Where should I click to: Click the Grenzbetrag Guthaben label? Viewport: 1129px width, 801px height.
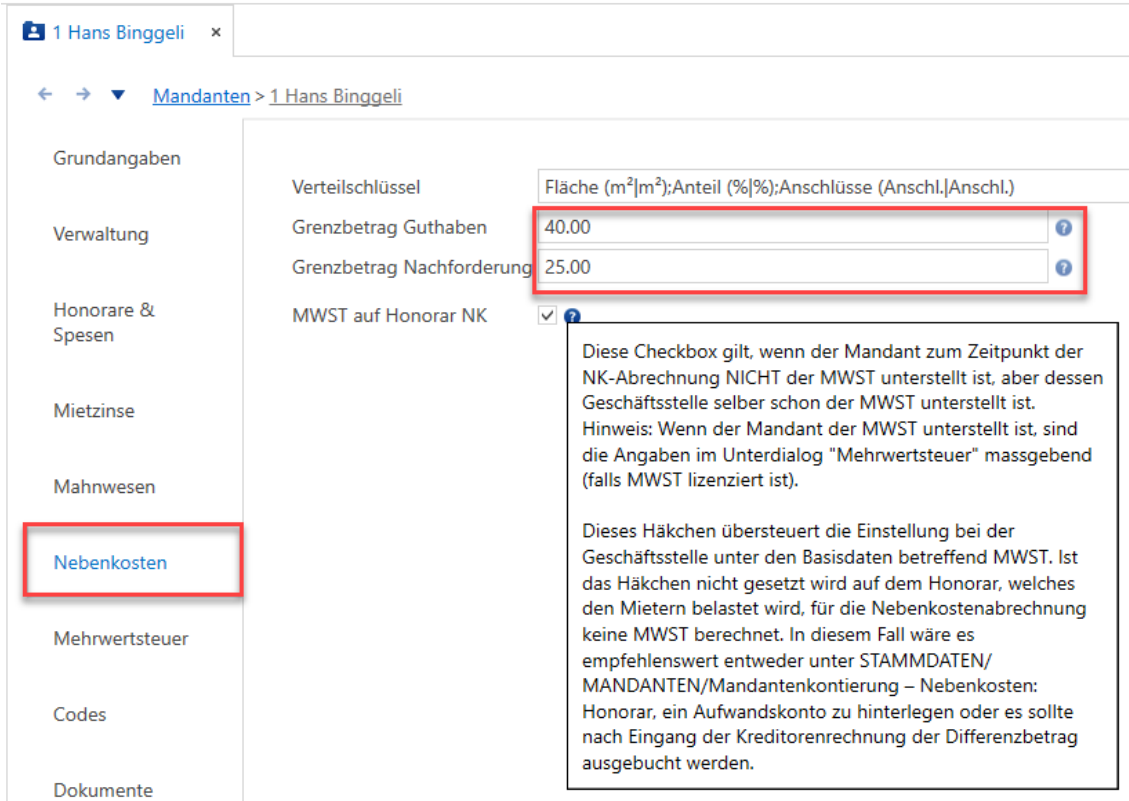[x=390, y=228]
